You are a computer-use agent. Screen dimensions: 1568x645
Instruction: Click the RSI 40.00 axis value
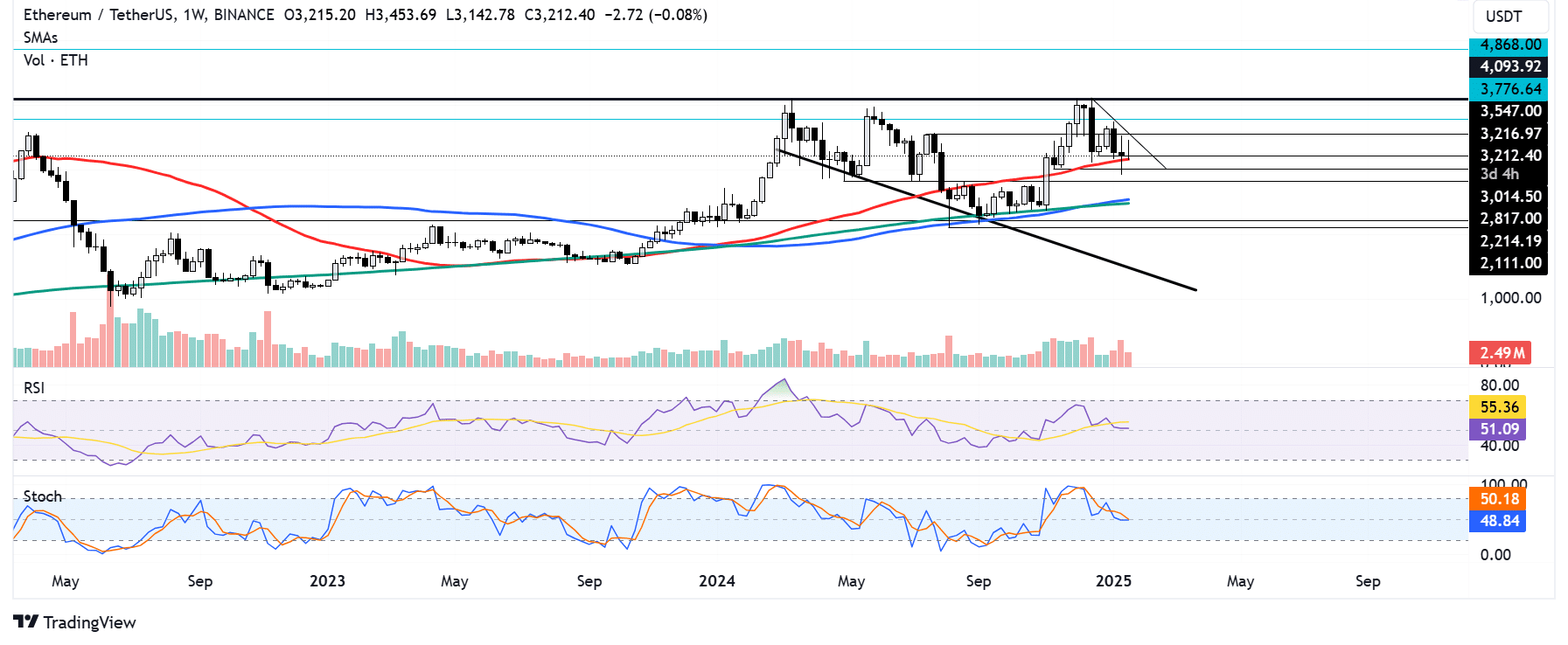click(x=1500, y=447)
